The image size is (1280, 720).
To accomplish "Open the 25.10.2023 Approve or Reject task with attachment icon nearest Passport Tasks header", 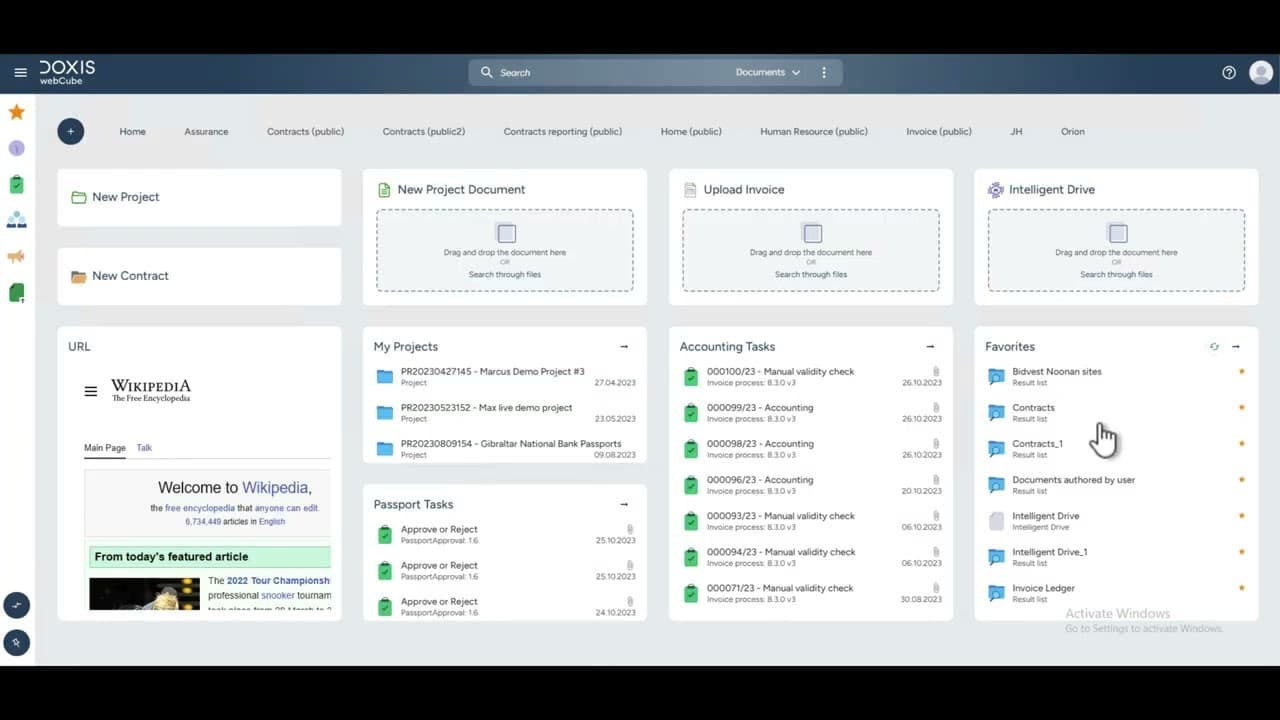I will (x=505, y=534).
